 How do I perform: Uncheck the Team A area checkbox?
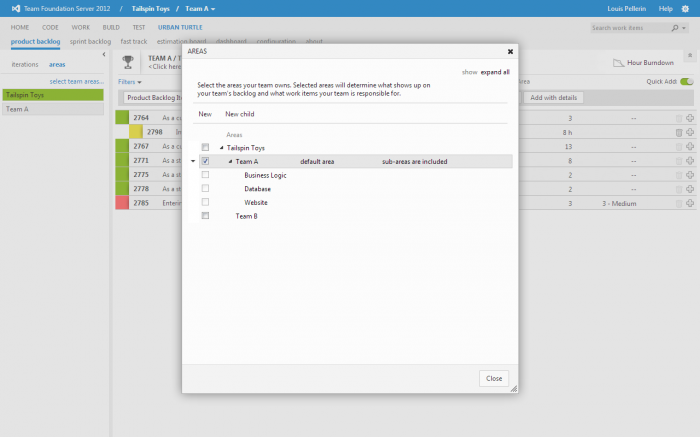[x=205, y=161]
